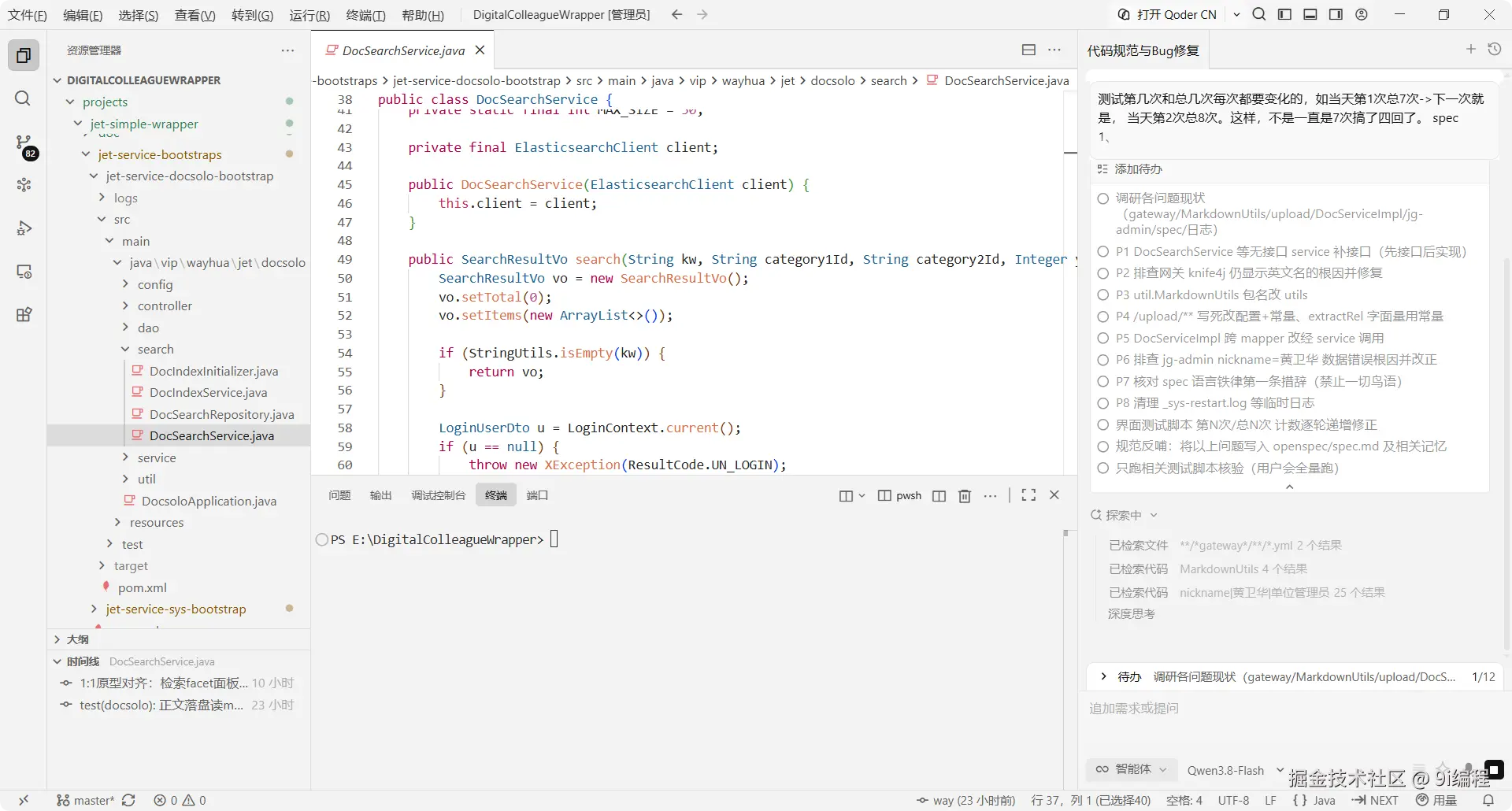Click the master* branch in status bar
Image resolution: width=1512 pixels, height=811 pixels.
(86, 800)
